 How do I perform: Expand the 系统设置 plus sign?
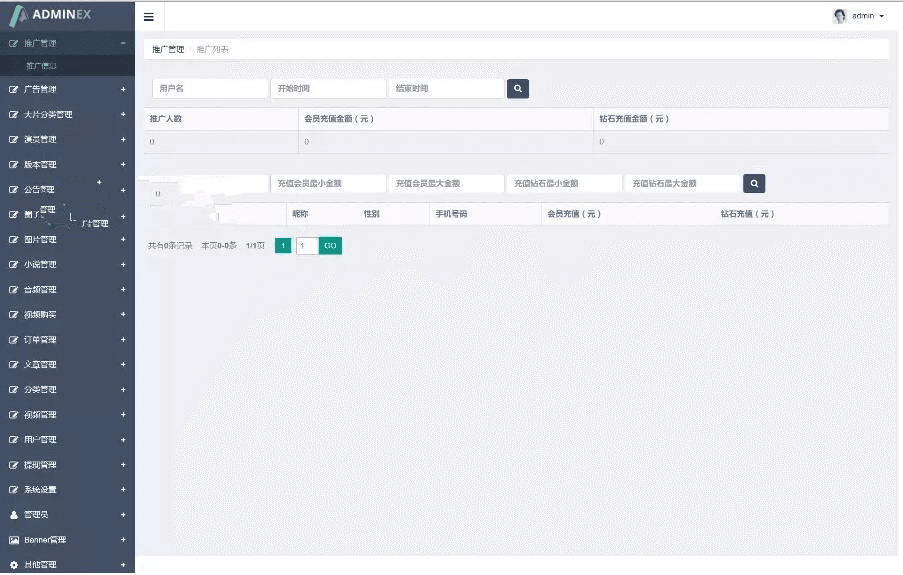pos(123,490)
